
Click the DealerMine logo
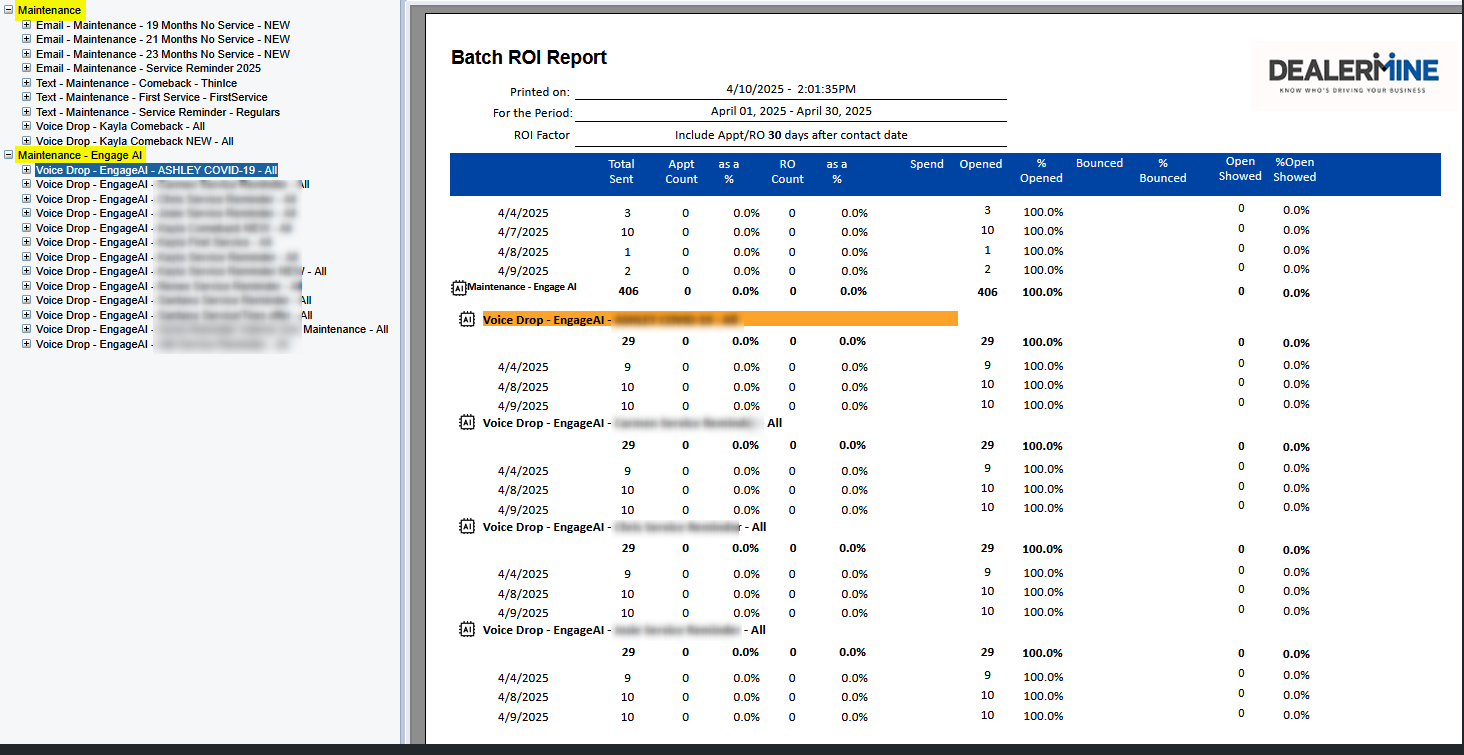1353,73
